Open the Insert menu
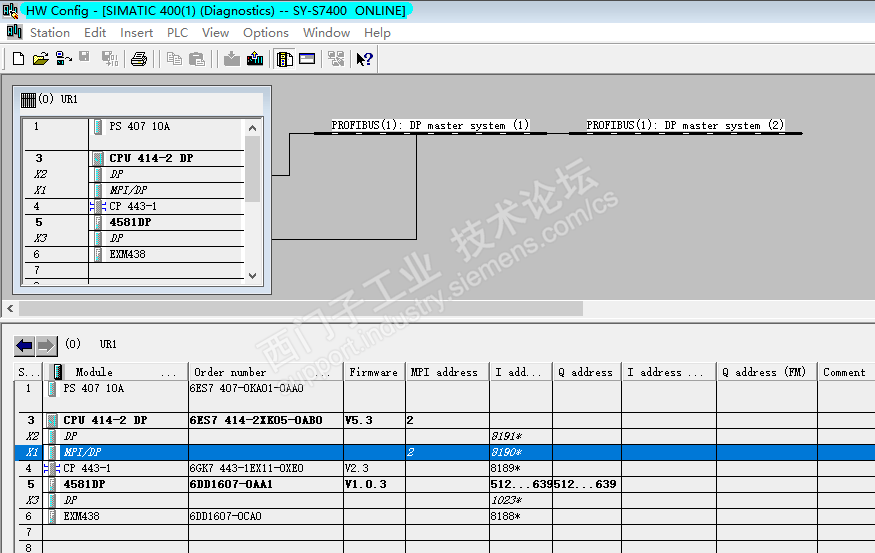This screenshot has width=875, height=553. [x=136, y=32]
